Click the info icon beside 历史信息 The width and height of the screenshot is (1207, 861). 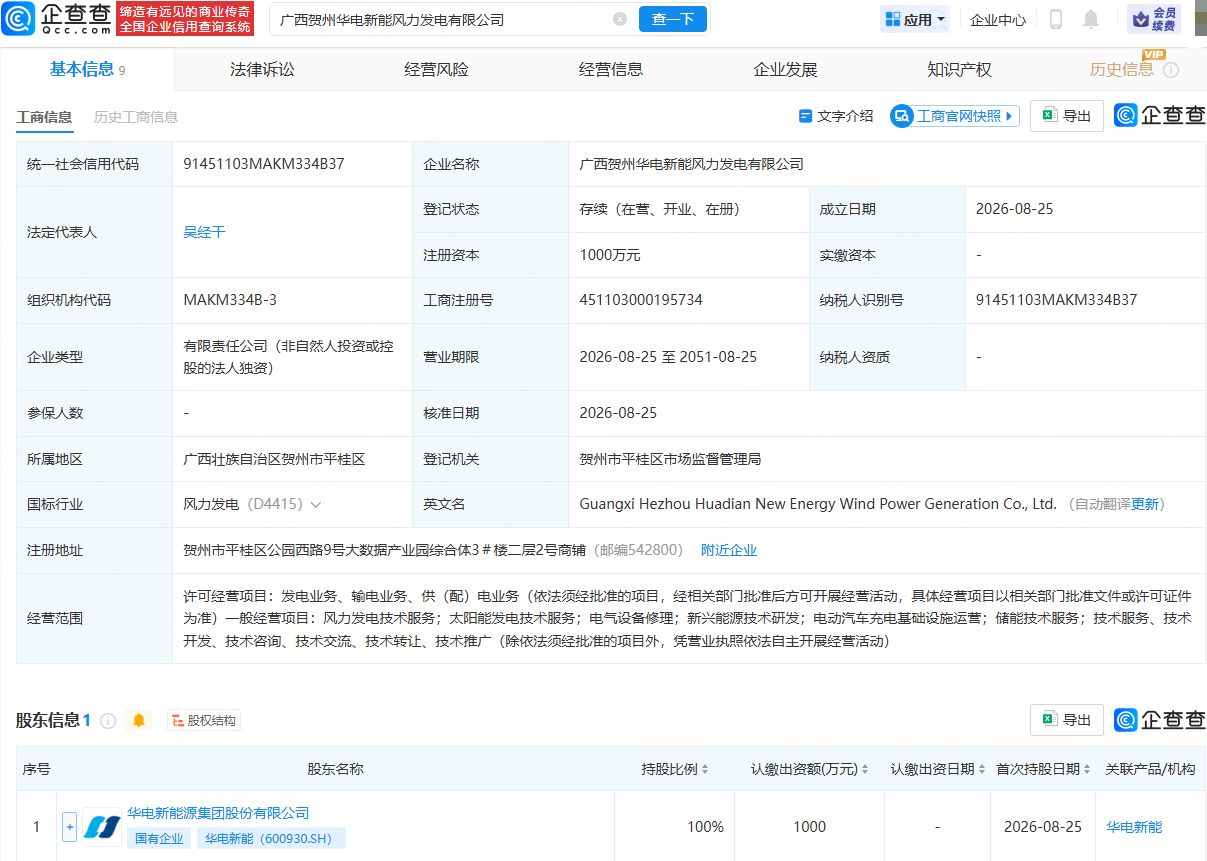[1171, 70]
